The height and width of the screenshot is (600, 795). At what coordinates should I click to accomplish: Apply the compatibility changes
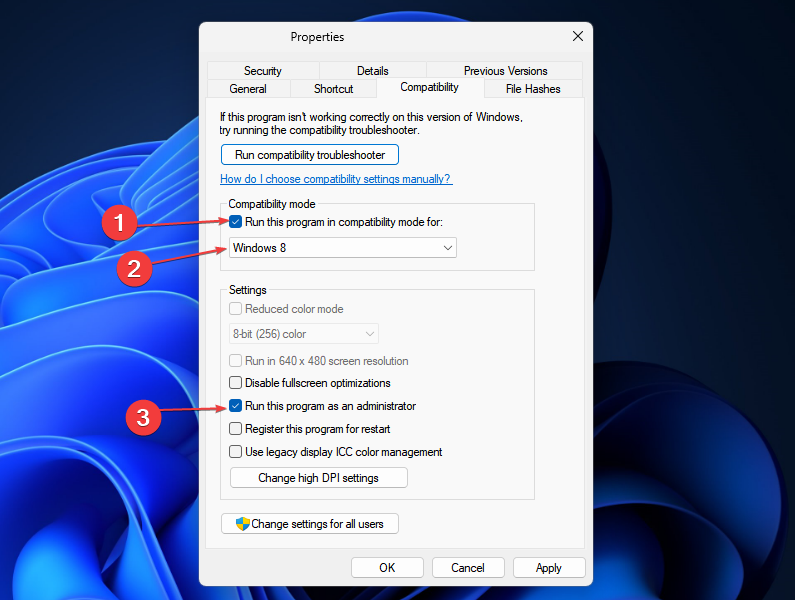(549, 568)
